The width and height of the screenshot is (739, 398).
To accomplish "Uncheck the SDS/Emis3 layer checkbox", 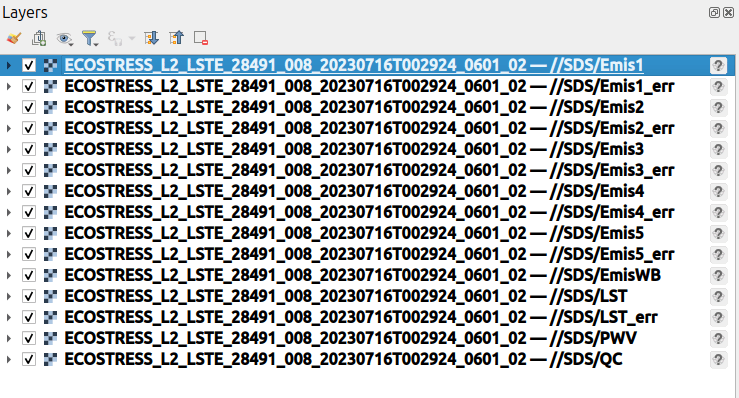I will pyautogui.click(x=29, y=149).
